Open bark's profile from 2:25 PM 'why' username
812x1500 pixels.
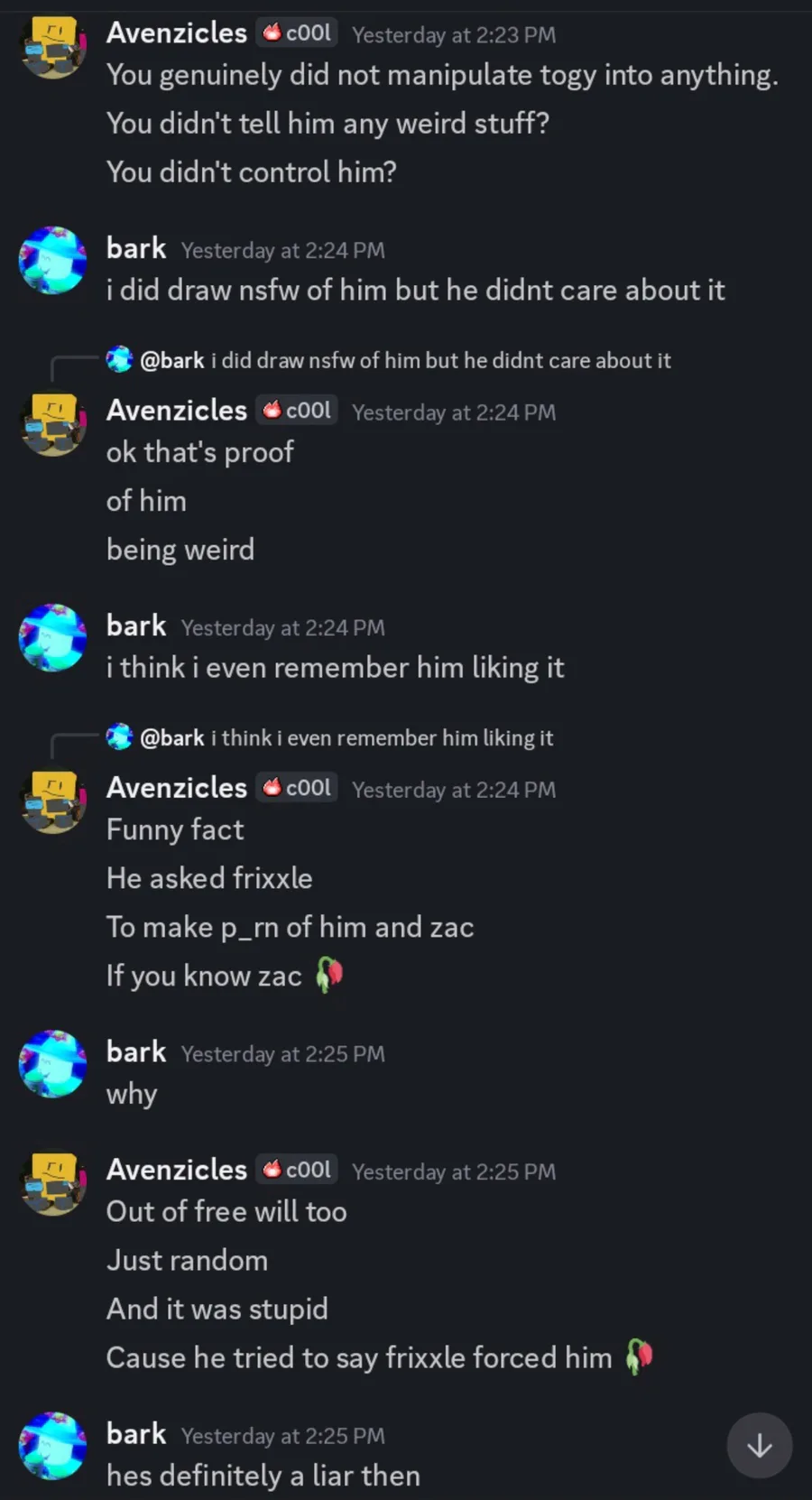(x=136, y=1051)
